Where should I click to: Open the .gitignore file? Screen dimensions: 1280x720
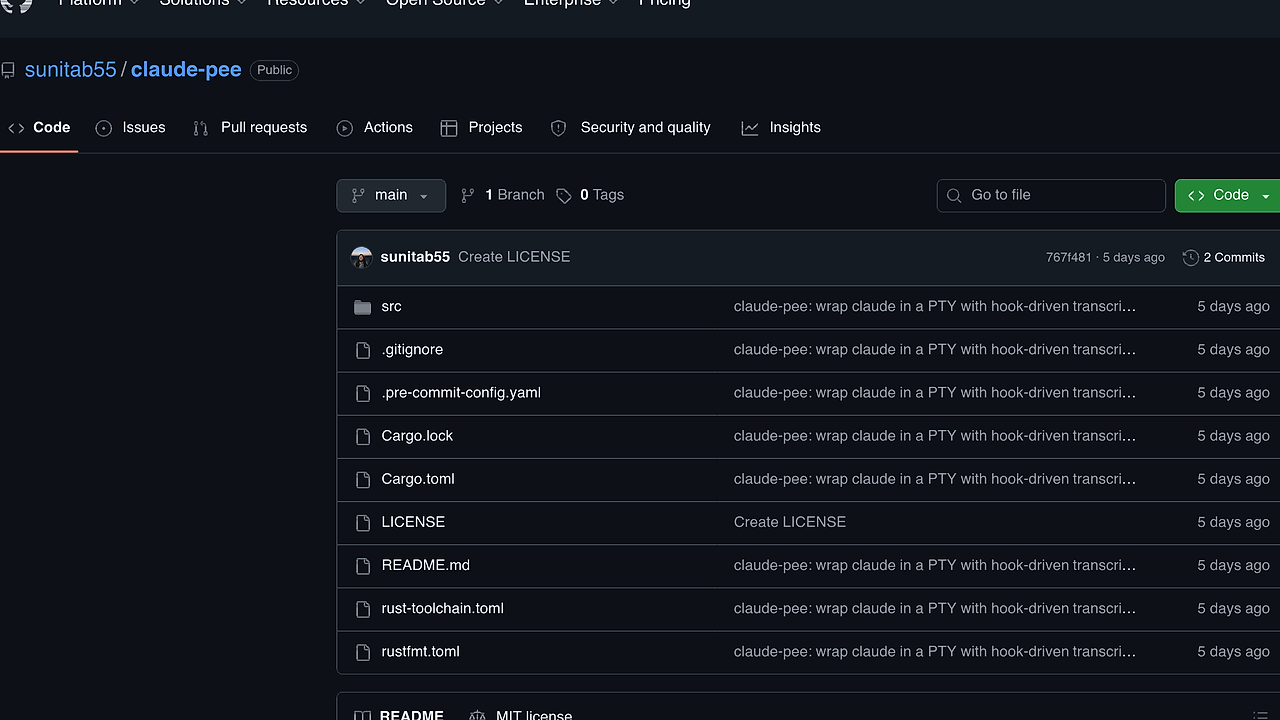pos(412,350)
